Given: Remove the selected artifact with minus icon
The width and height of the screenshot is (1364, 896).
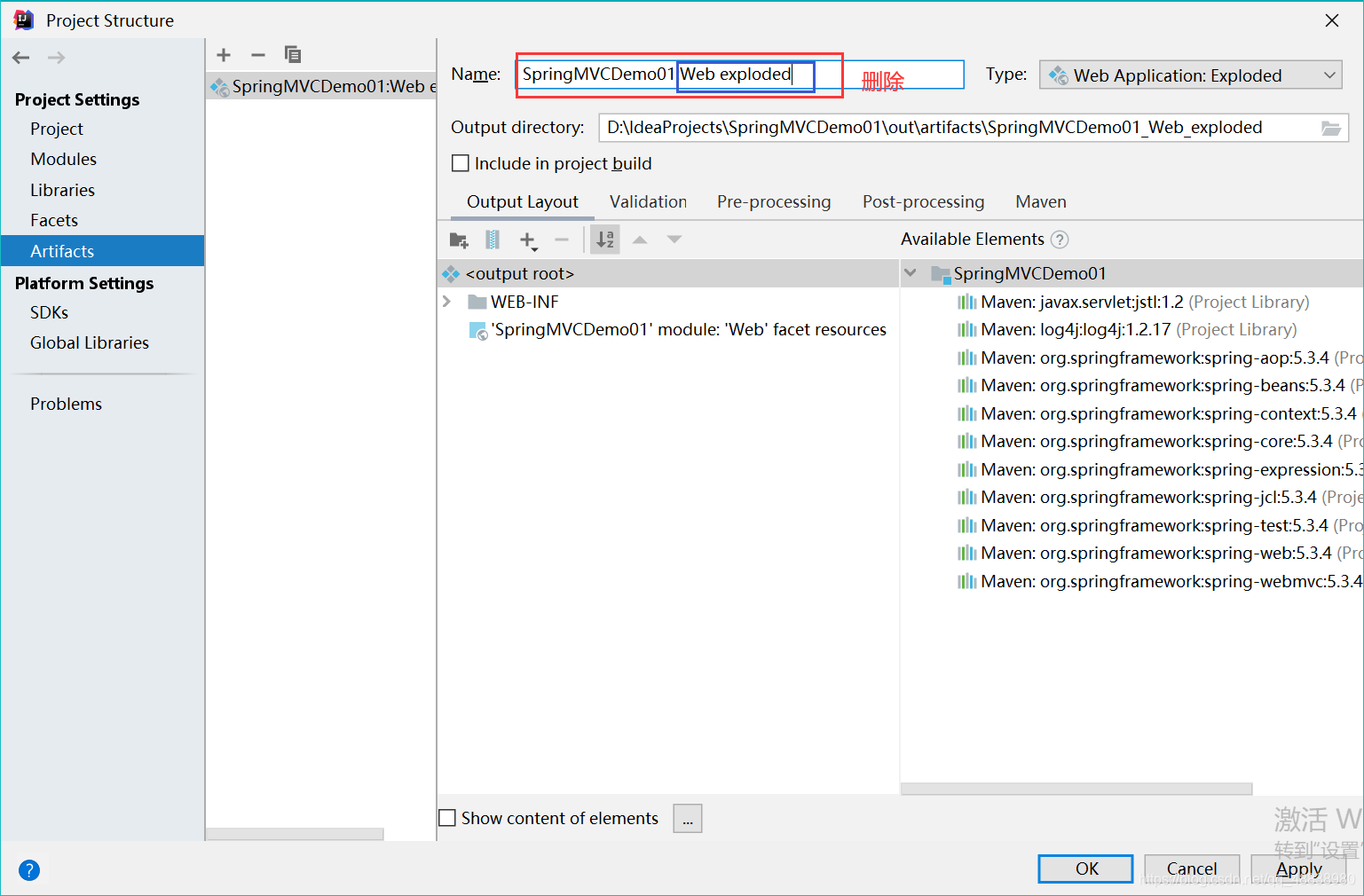Looking at the screenshot, I should click(x=258, y=55).
